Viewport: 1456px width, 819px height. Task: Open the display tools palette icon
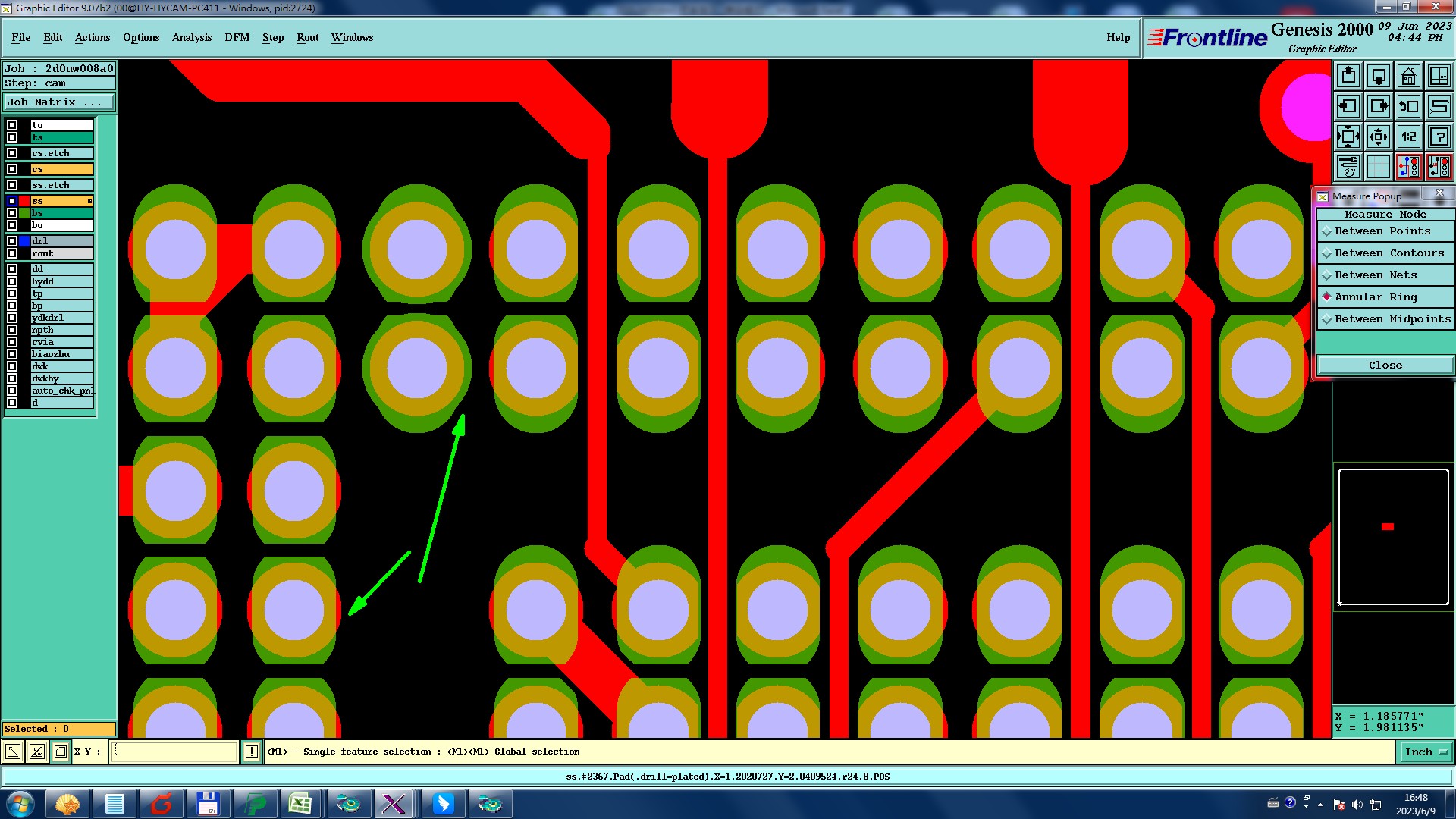[x=1348, y=166]
